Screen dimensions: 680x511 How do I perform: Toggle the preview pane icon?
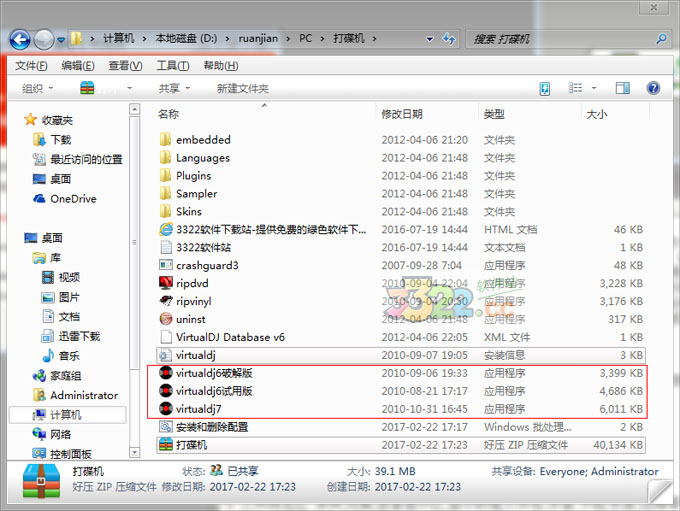[623, 88]
